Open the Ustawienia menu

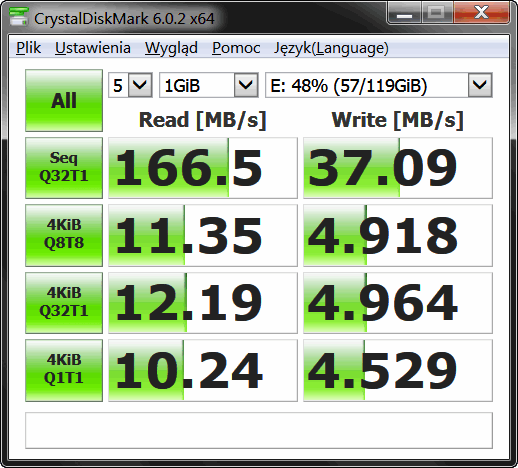tap(93, 48)
